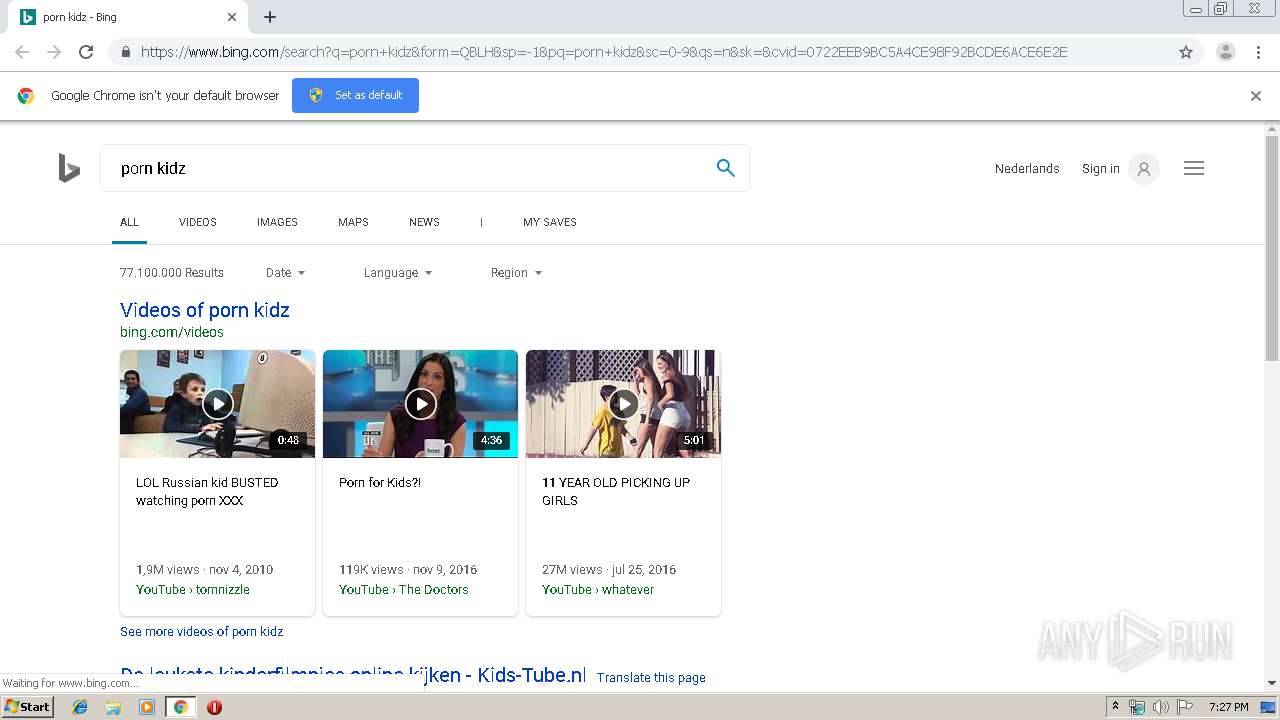Play the 5:01 video thumbnail
This screenshot has width=1280, height=720.
(623, 404)
